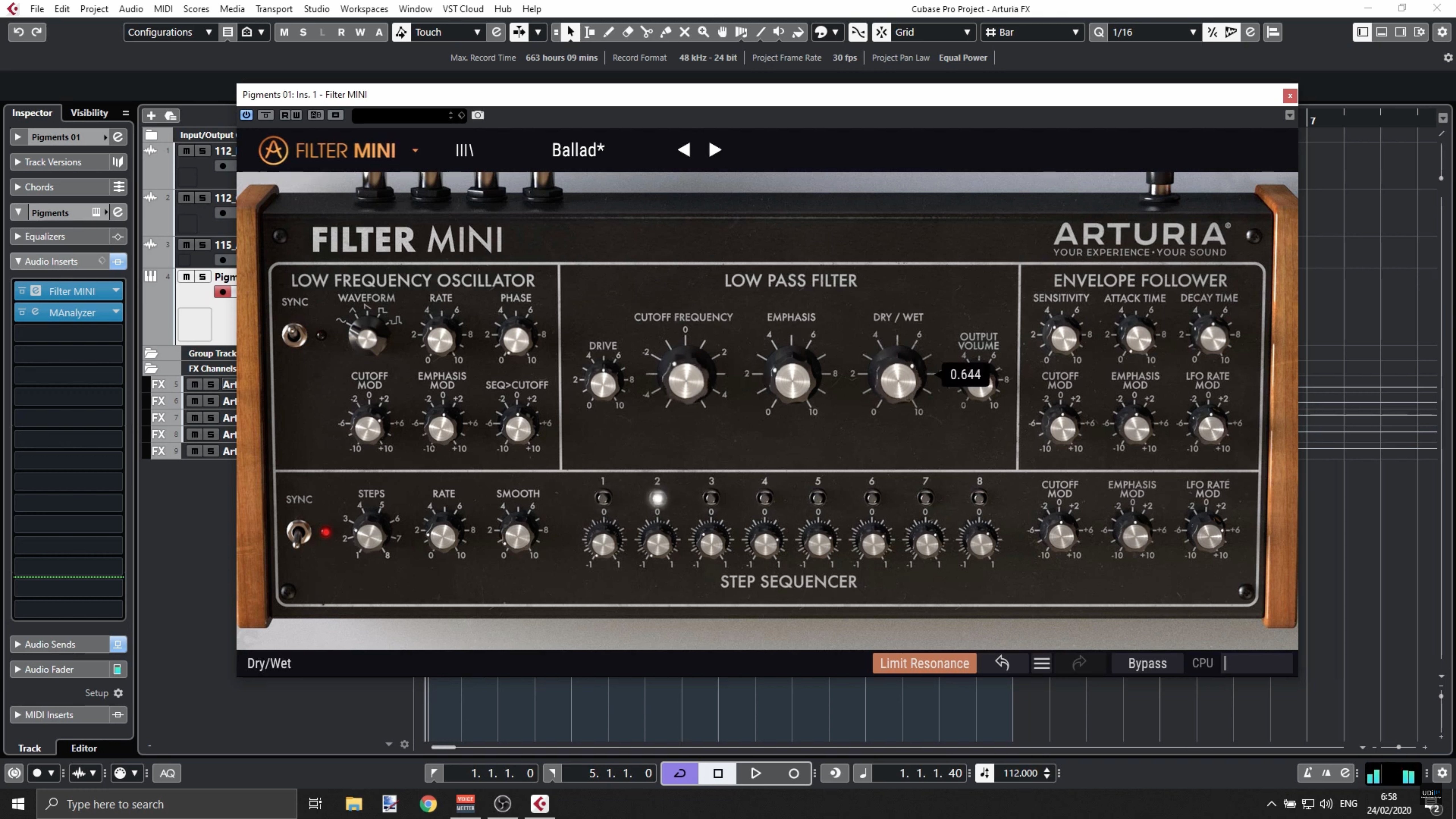Viewport: 1456px width, 819px height.
Task: Select the Object Selection arrow tool
Action: [x=570, y=32]
